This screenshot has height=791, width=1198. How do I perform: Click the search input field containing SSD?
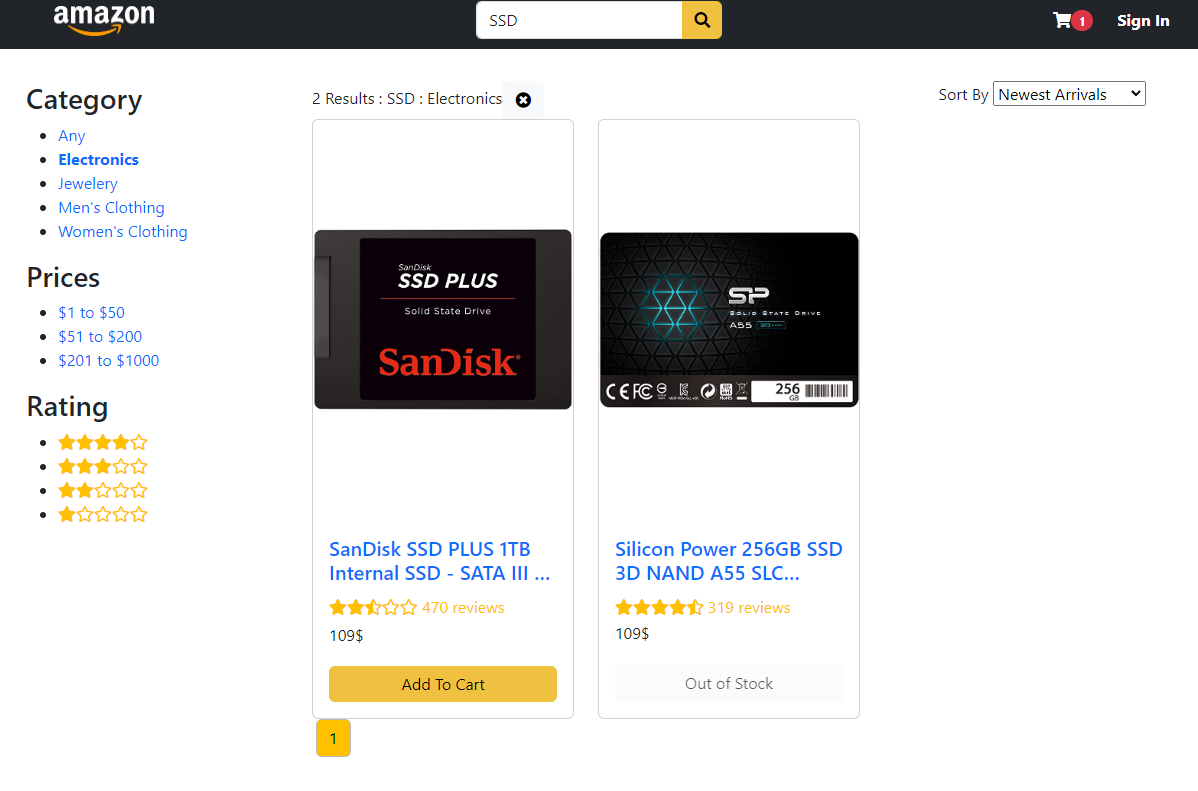click(x=579, y=21)
